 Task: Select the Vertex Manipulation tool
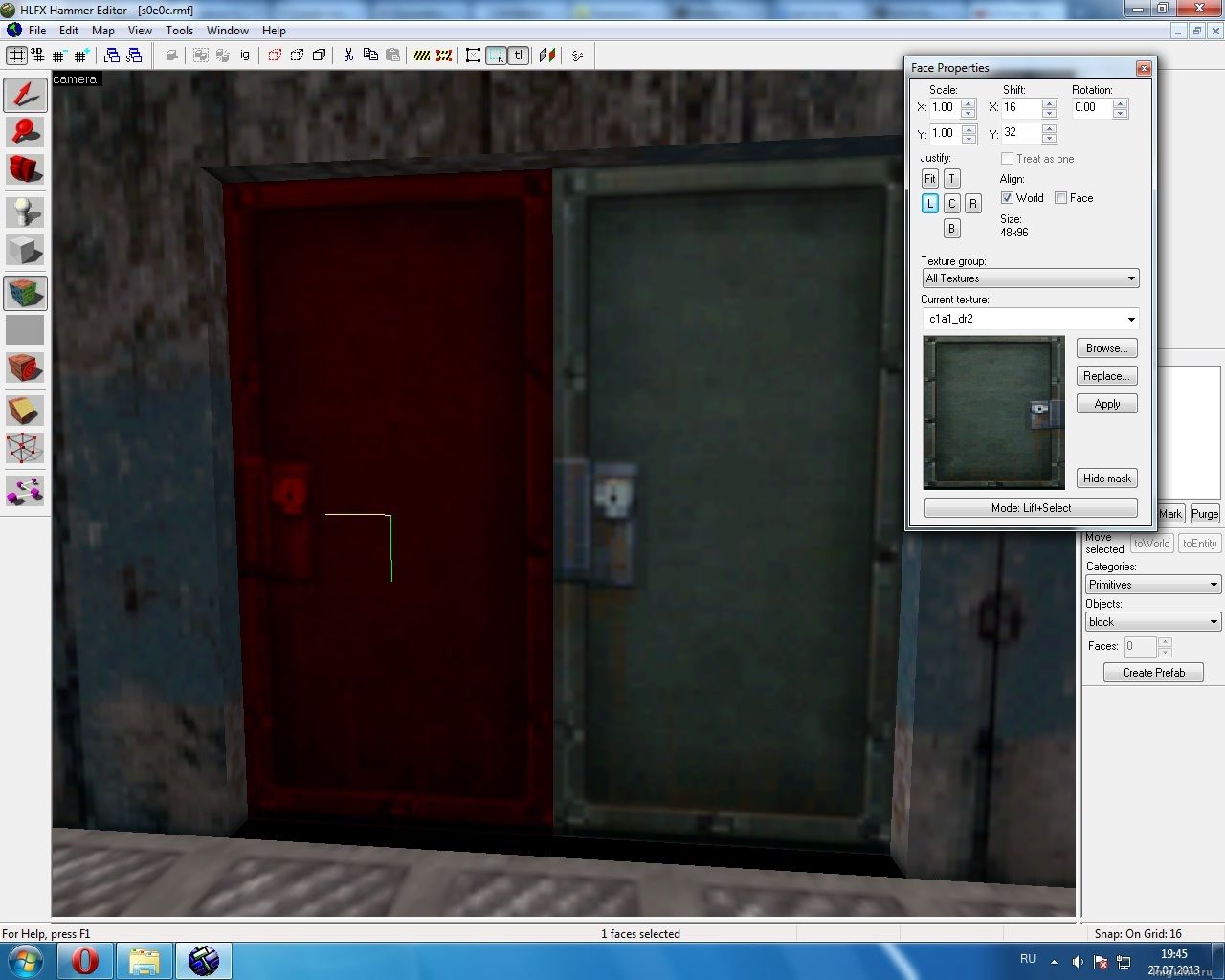(25, 448)
